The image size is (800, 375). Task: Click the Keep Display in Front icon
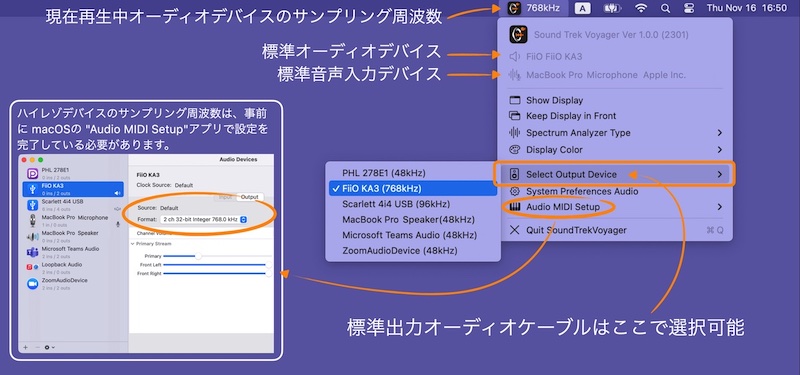coord(515,116)
